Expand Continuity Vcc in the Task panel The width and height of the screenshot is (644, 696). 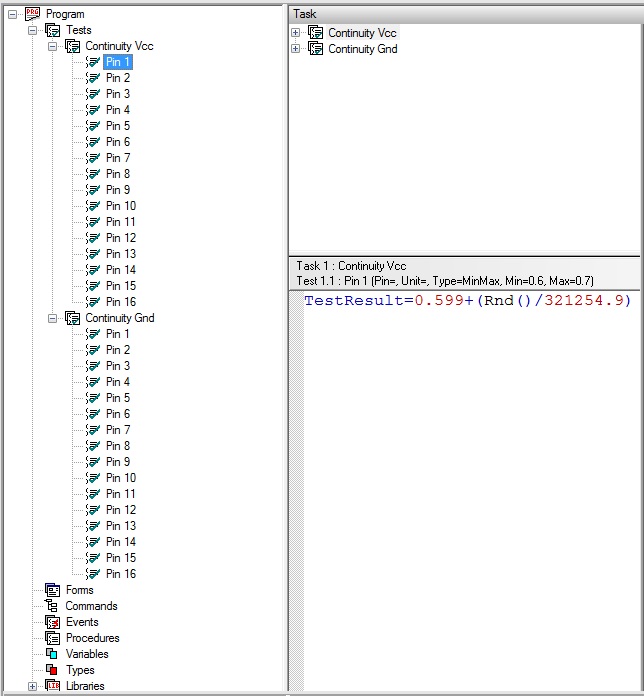click(x=295, y=33)
